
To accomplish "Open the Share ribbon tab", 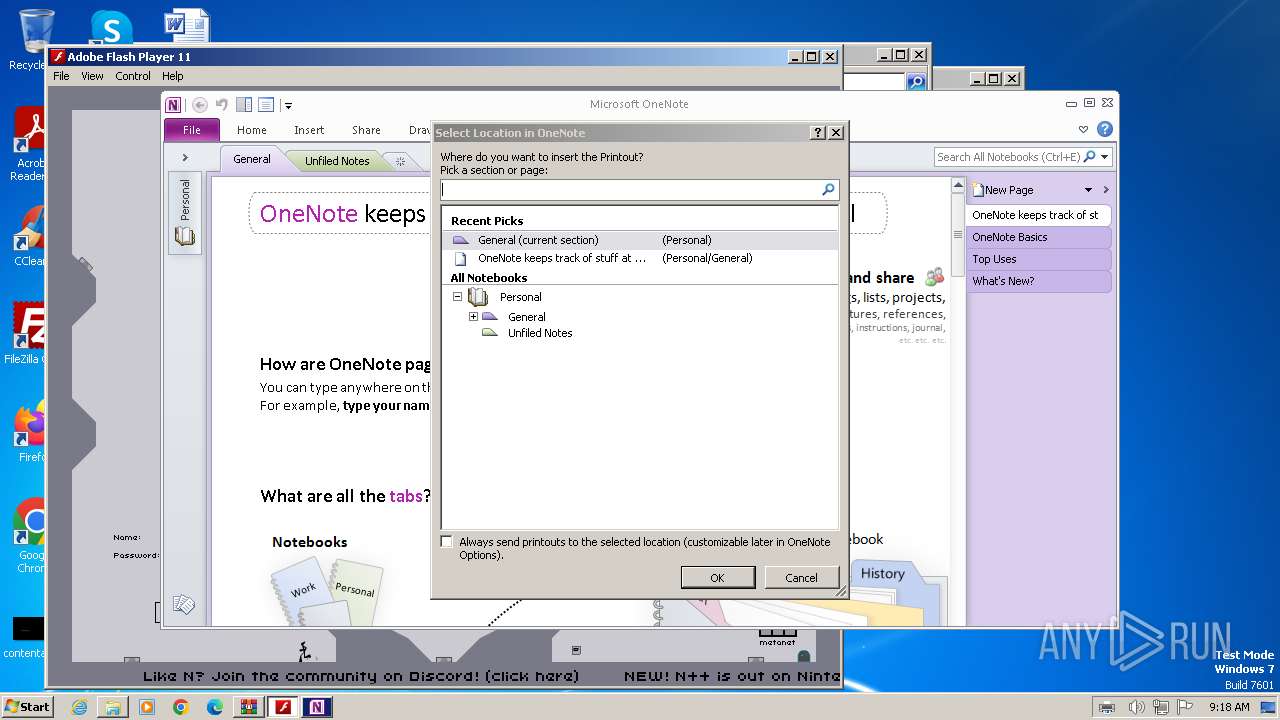I will pos(366,130).
